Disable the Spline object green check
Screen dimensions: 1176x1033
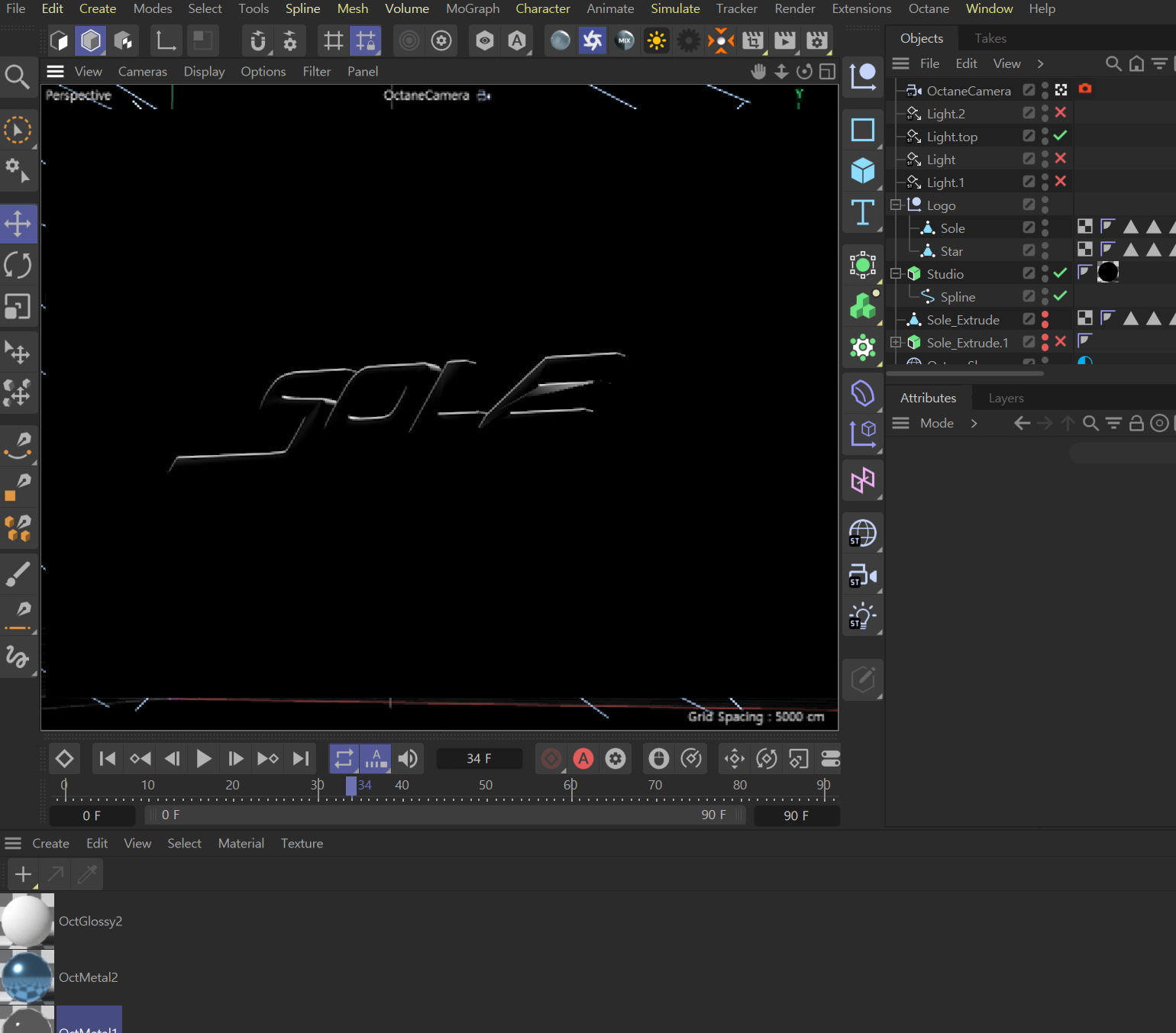[x=1060, y=295]
